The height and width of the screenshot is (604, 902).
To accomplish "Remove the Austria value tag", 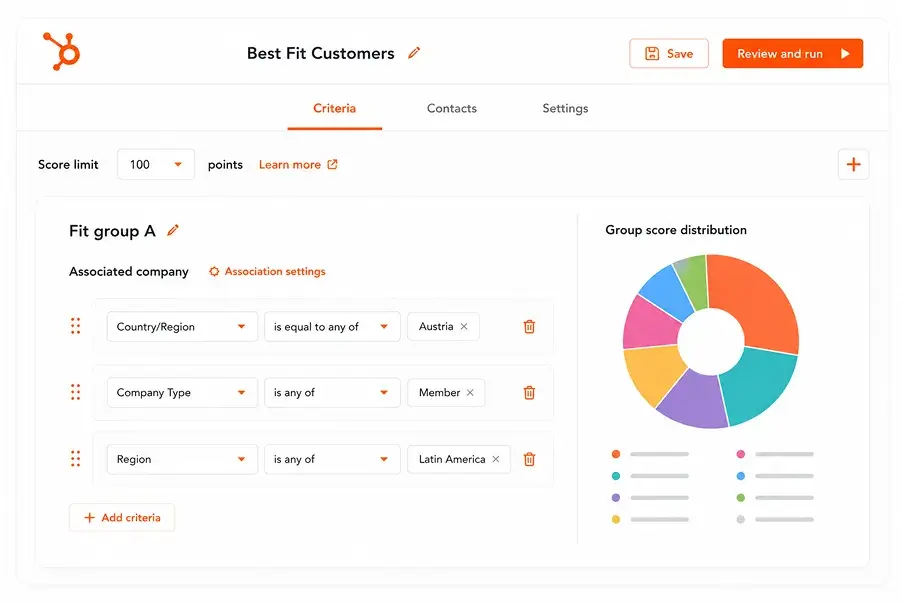I will pos(464,326).
